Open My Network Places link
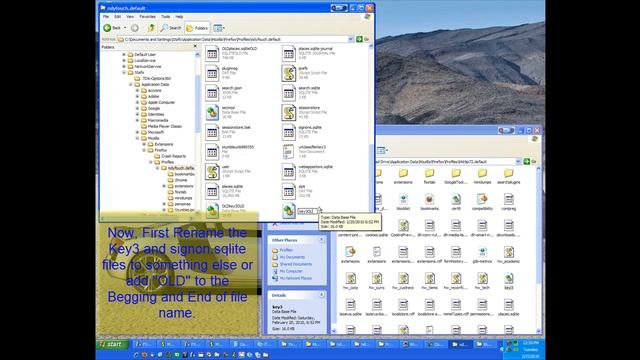The height and width of the screenshot is (360, 640). [295, 278]
